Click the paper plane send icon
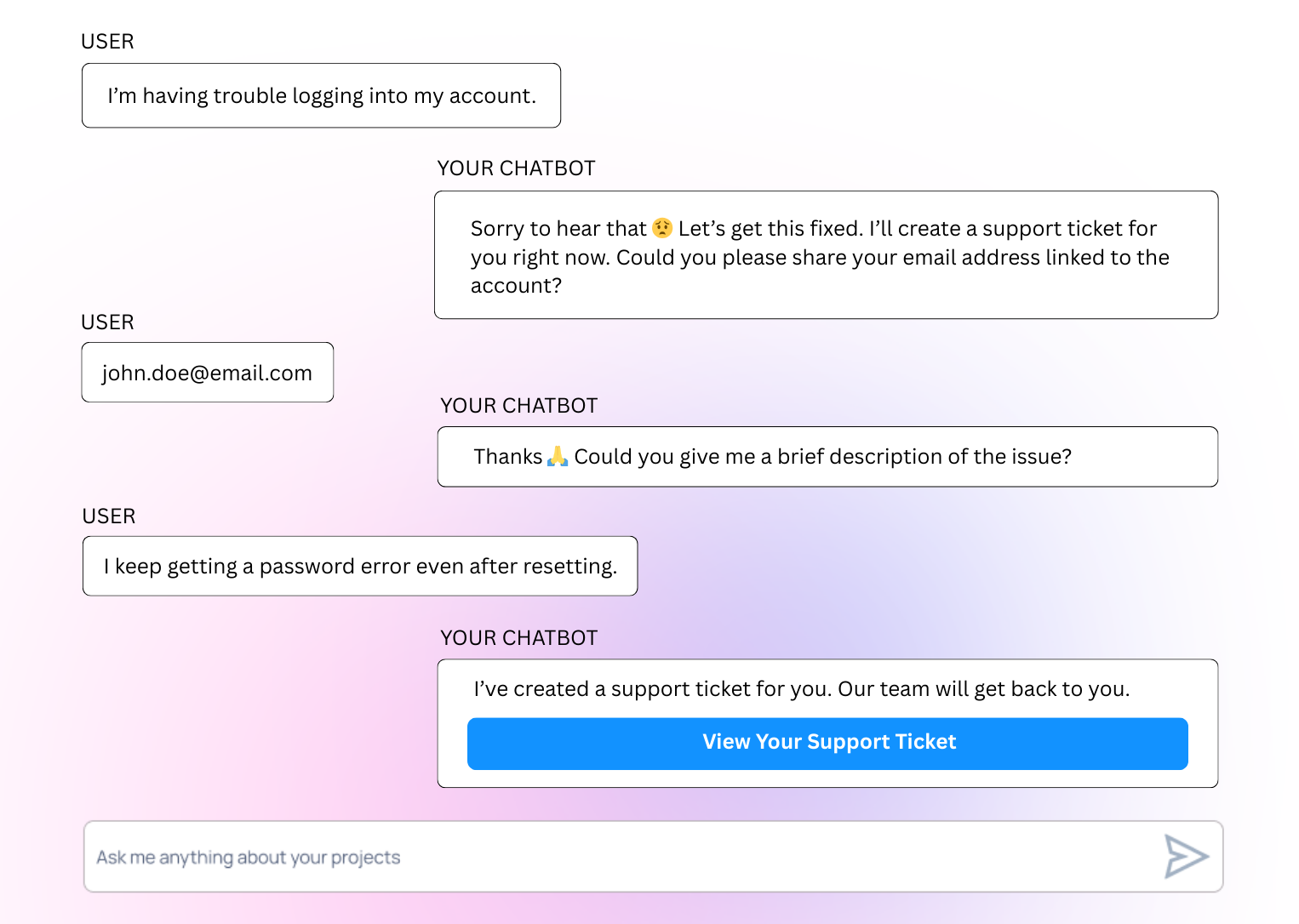 [1186, 856]
